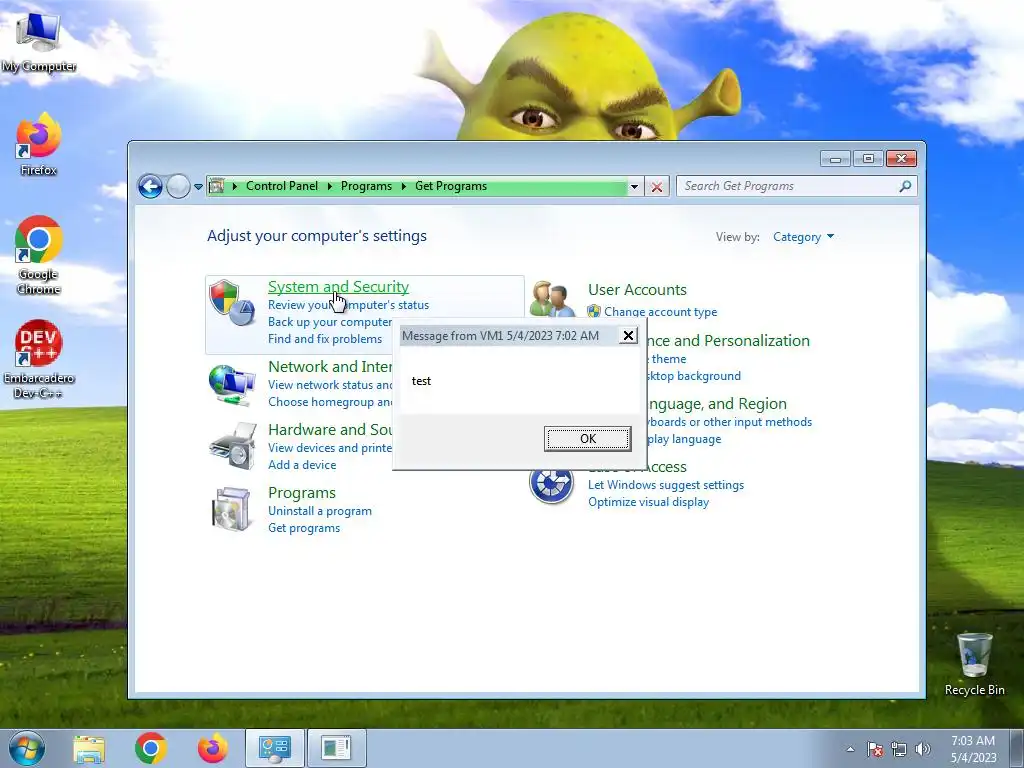Click Control Panel breadcrumb

pos(281,186)
